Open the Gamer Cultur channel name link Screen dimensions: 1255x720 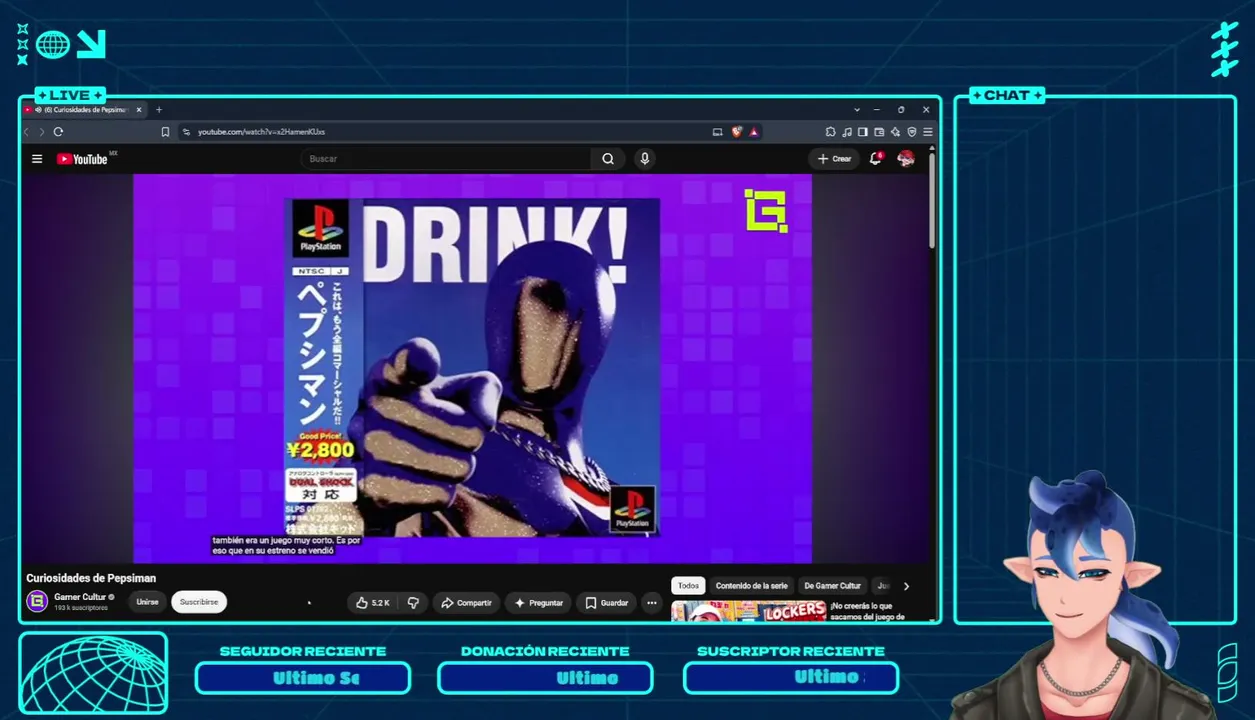80,597
